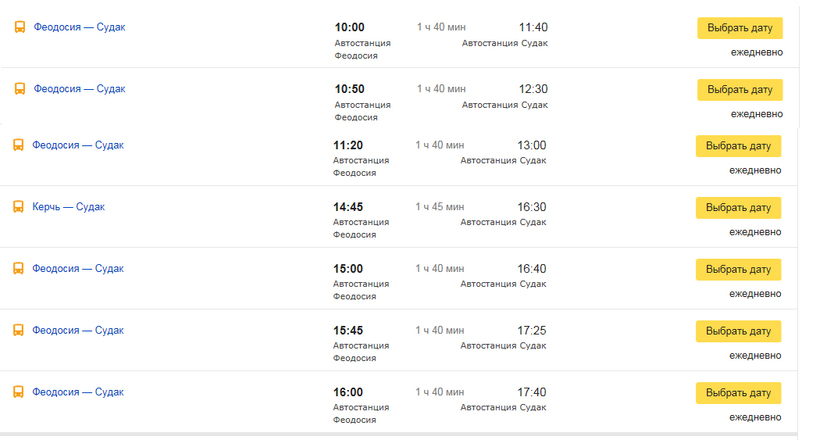
Task: Open the Феодосия — Судак route departing 15:00
Action: tap(77, 268)
